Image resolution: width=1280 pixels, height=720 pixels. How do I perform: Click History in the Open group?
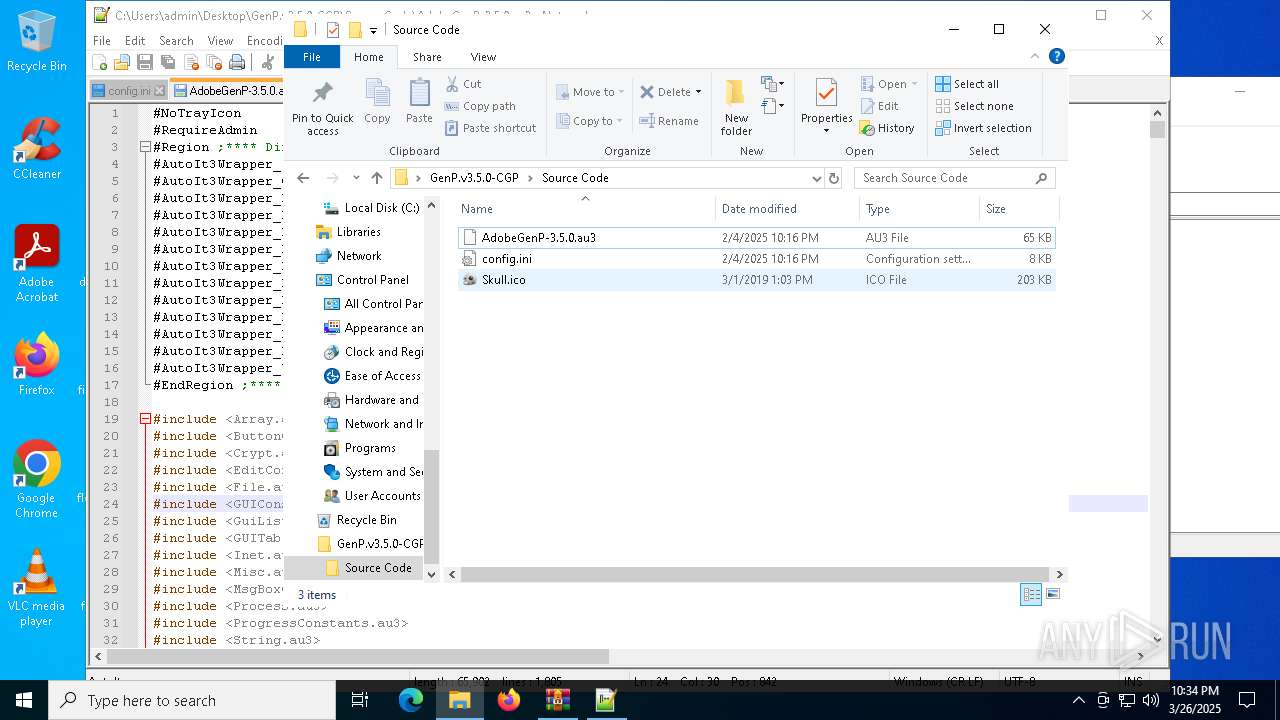coord(887,128)
